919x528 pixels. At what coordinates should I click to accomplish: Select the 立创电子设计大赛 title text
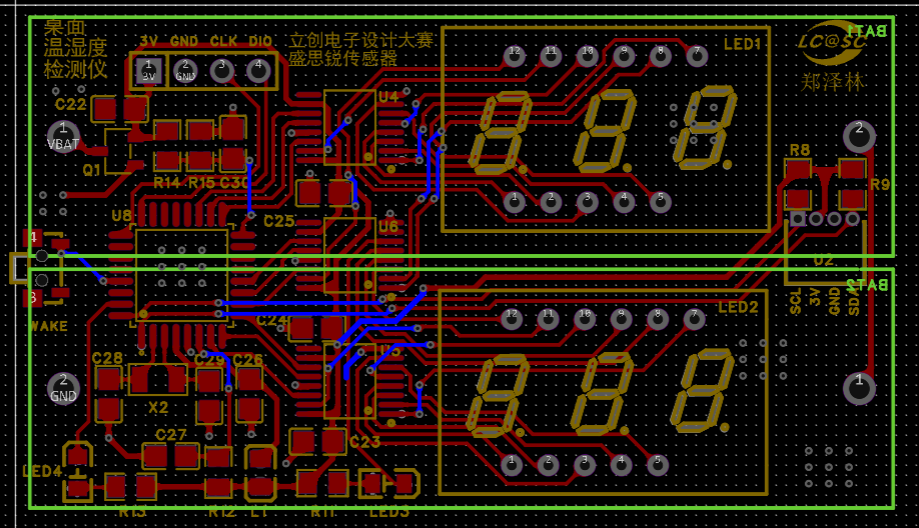(361, 40)
